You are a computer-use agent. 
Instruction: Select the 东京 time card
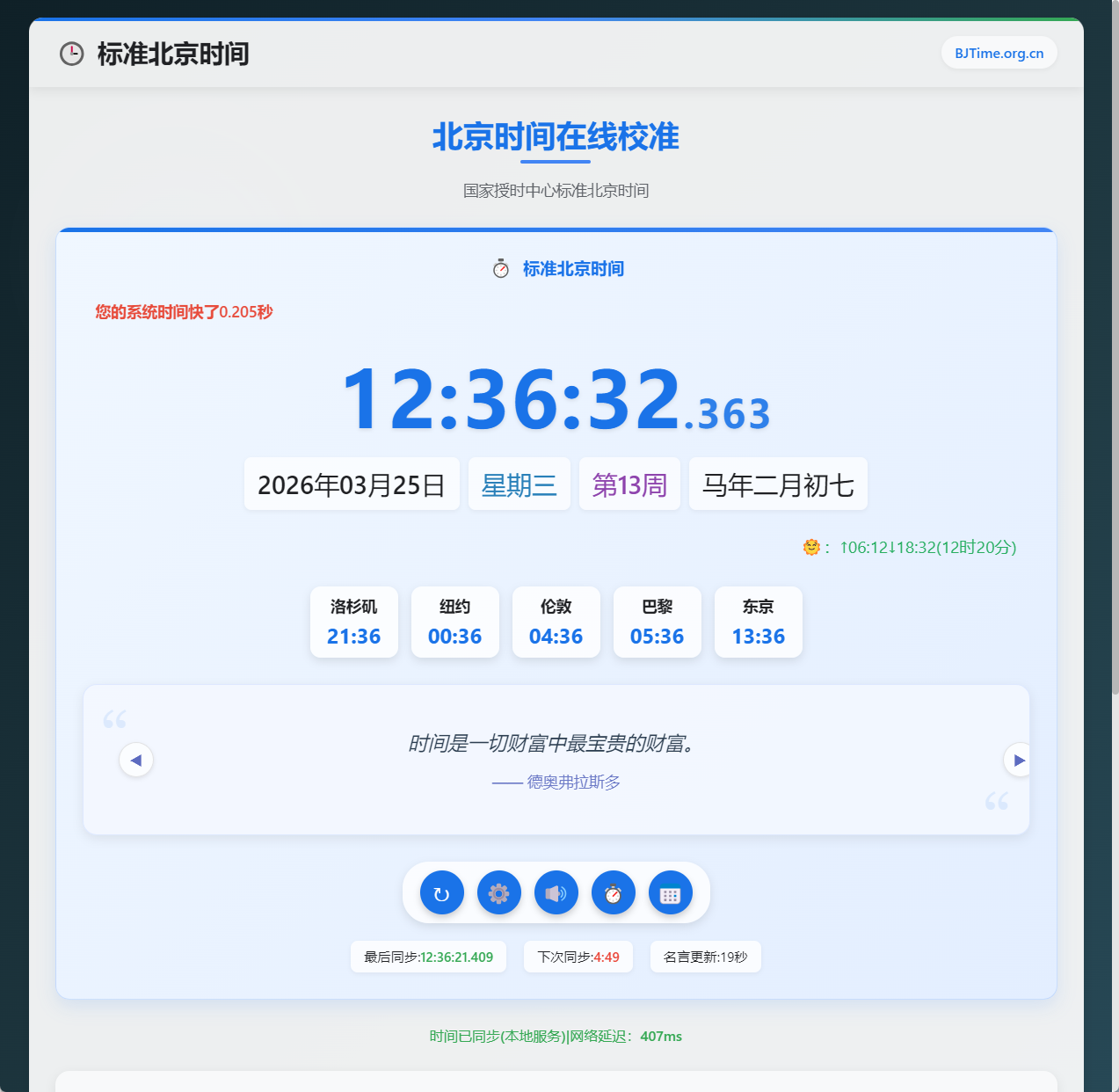(758, 622)
